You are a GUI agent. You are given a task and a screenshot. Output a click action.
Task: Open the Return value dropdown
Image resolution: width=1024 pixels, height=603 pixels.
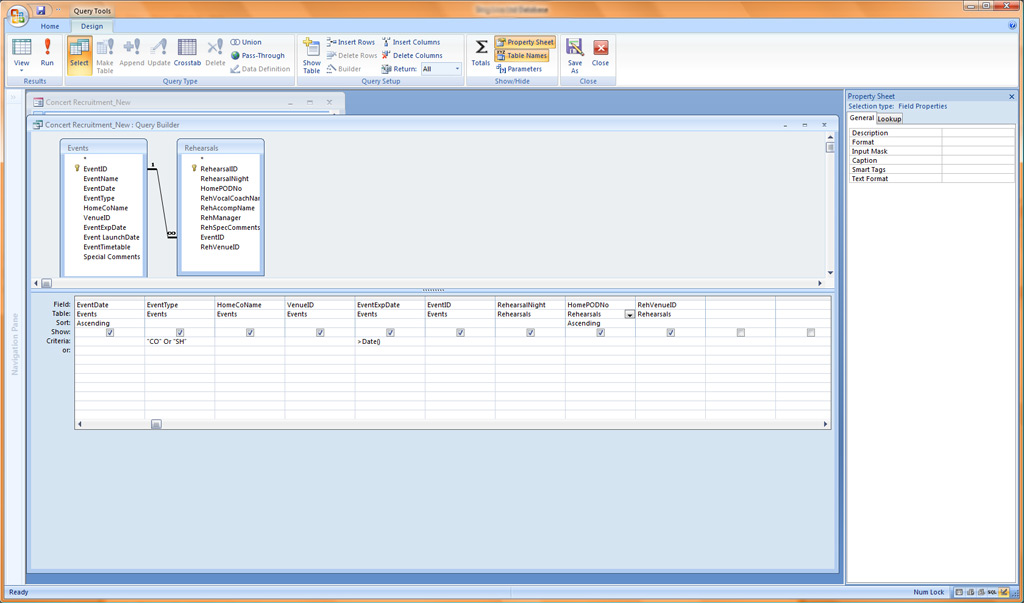point(457,69)
